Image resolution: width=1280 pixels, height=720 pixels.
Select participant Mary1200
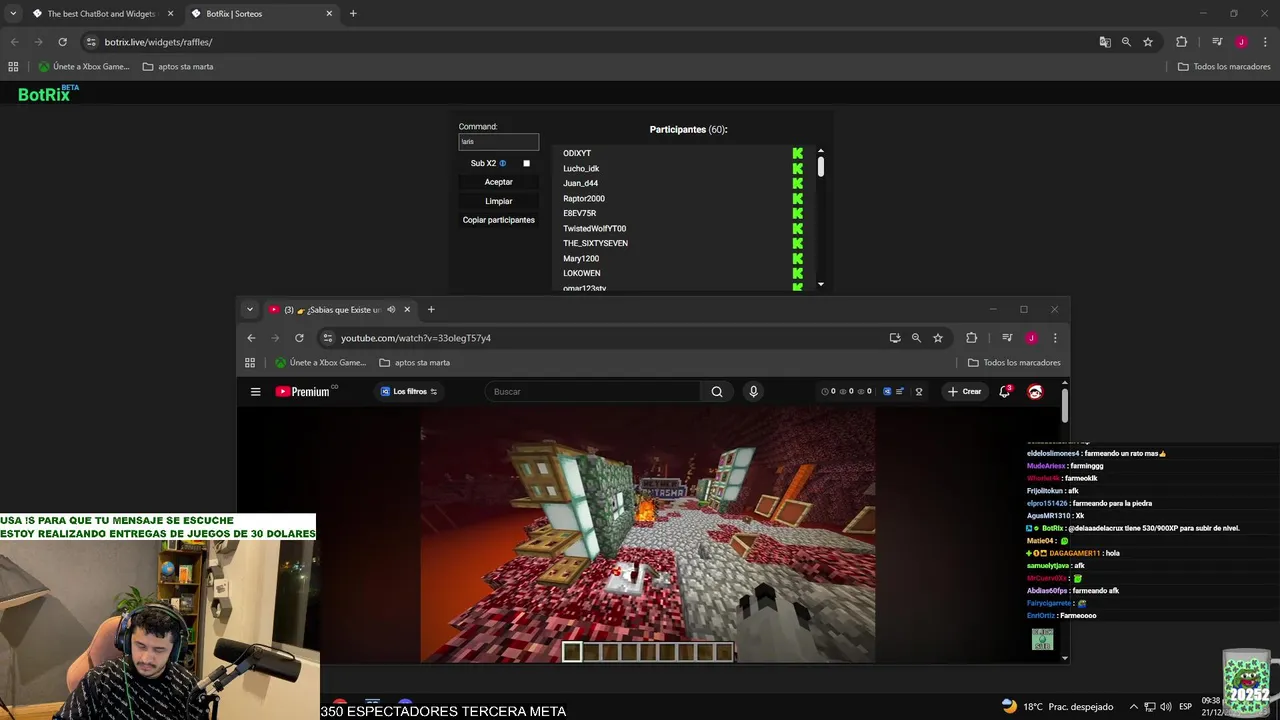pyautogui.click(x=581, y=258)
